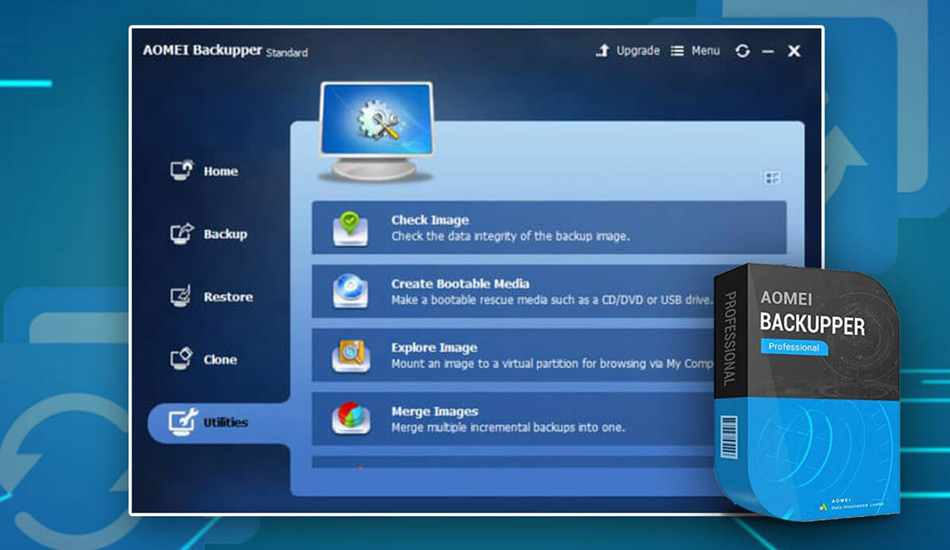Image resolution: width=950 pixels, height=550 pixels.
Task: Switch to the Restore section
Action: [211, 297]
